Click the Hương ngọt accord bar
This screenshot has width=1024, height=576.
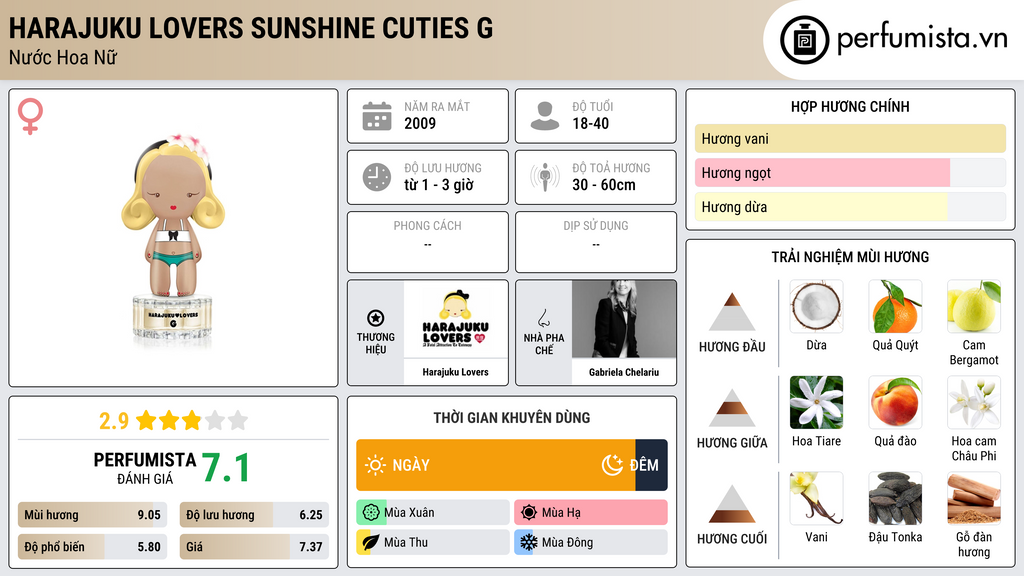850,172
